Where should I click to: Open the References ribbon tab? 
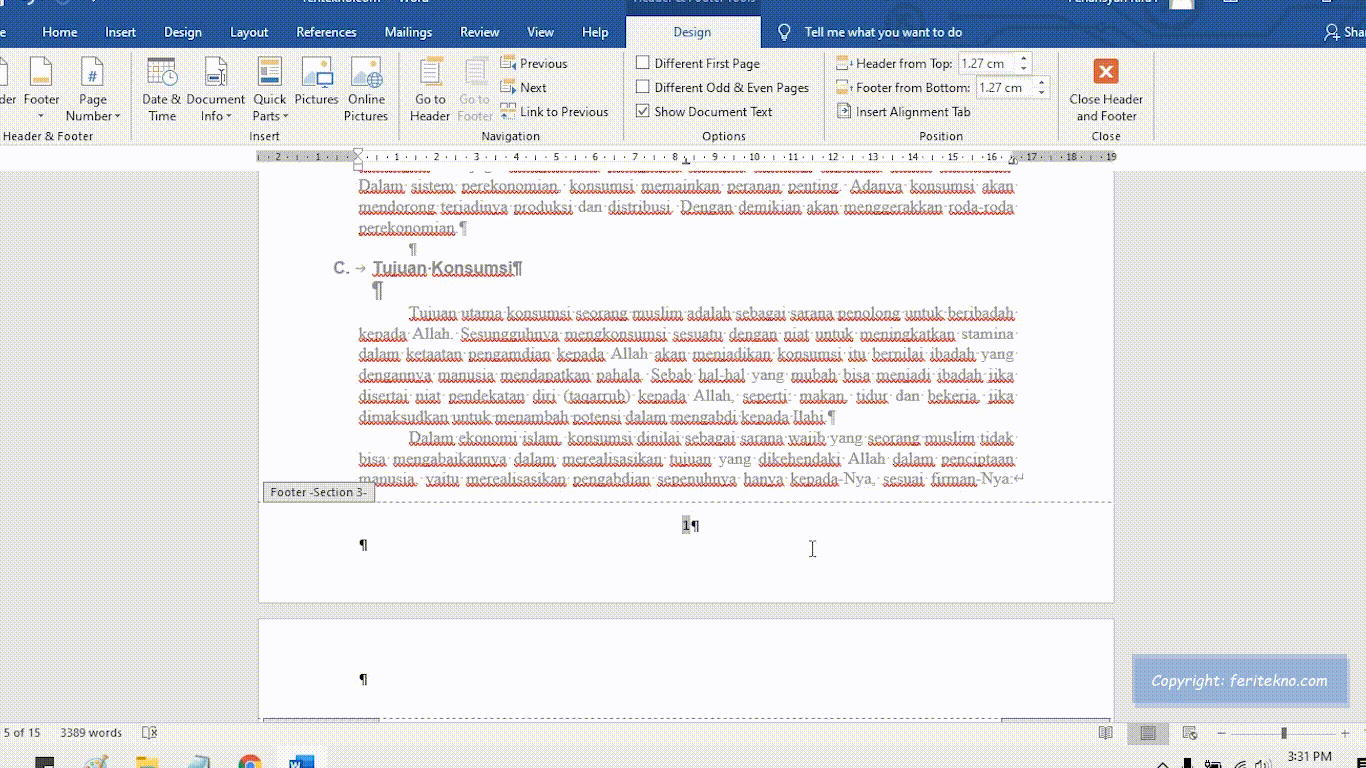tap(326, 32)
